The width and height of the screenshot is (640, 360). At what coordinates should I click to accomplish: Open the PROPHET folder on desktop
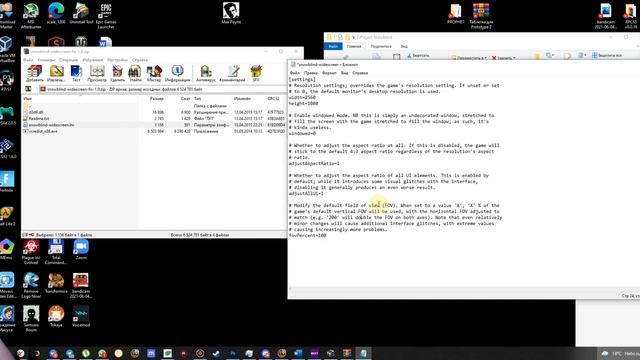point(456,14)
